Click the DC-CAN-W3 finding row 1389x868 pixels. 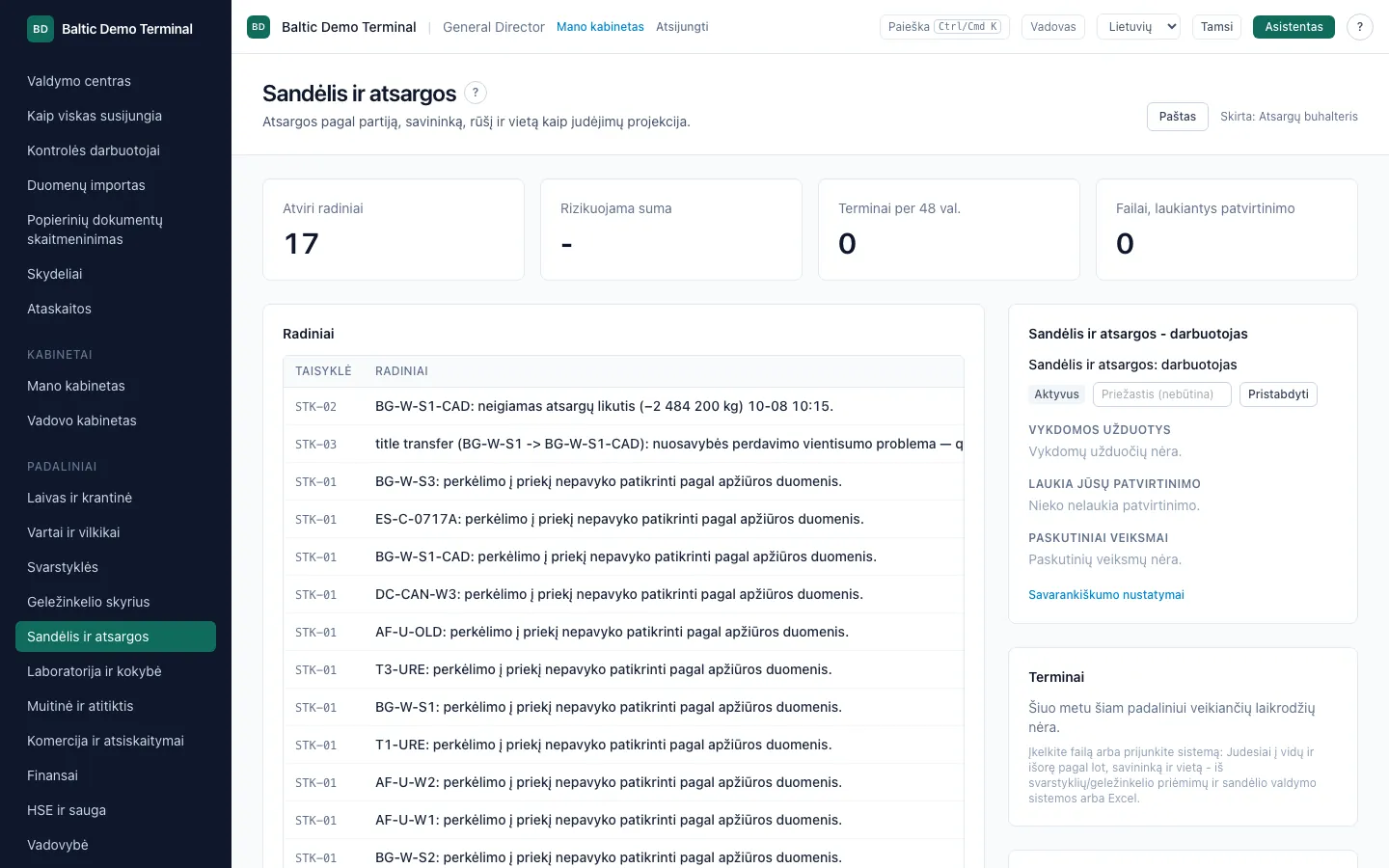pyautogui.click(x=623, y=594)
